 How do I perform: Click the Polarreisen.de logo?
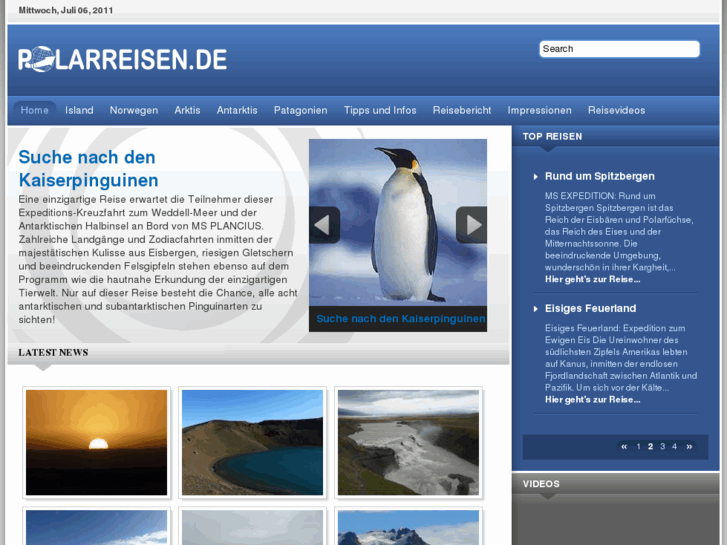[x=122, y=59]
